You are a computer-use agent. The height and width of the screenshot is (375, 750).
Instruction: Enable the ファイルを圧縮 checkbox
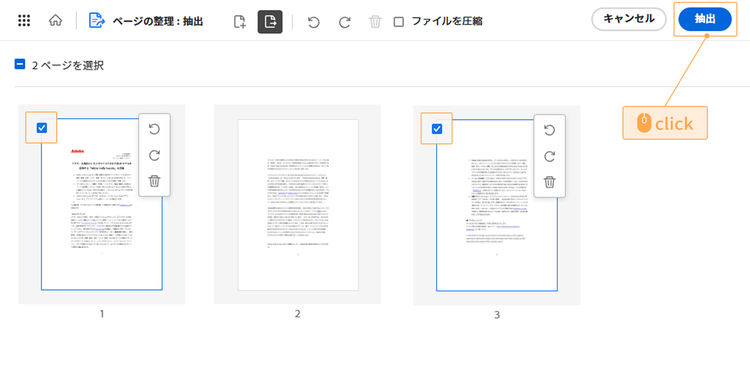coord(398,22)
